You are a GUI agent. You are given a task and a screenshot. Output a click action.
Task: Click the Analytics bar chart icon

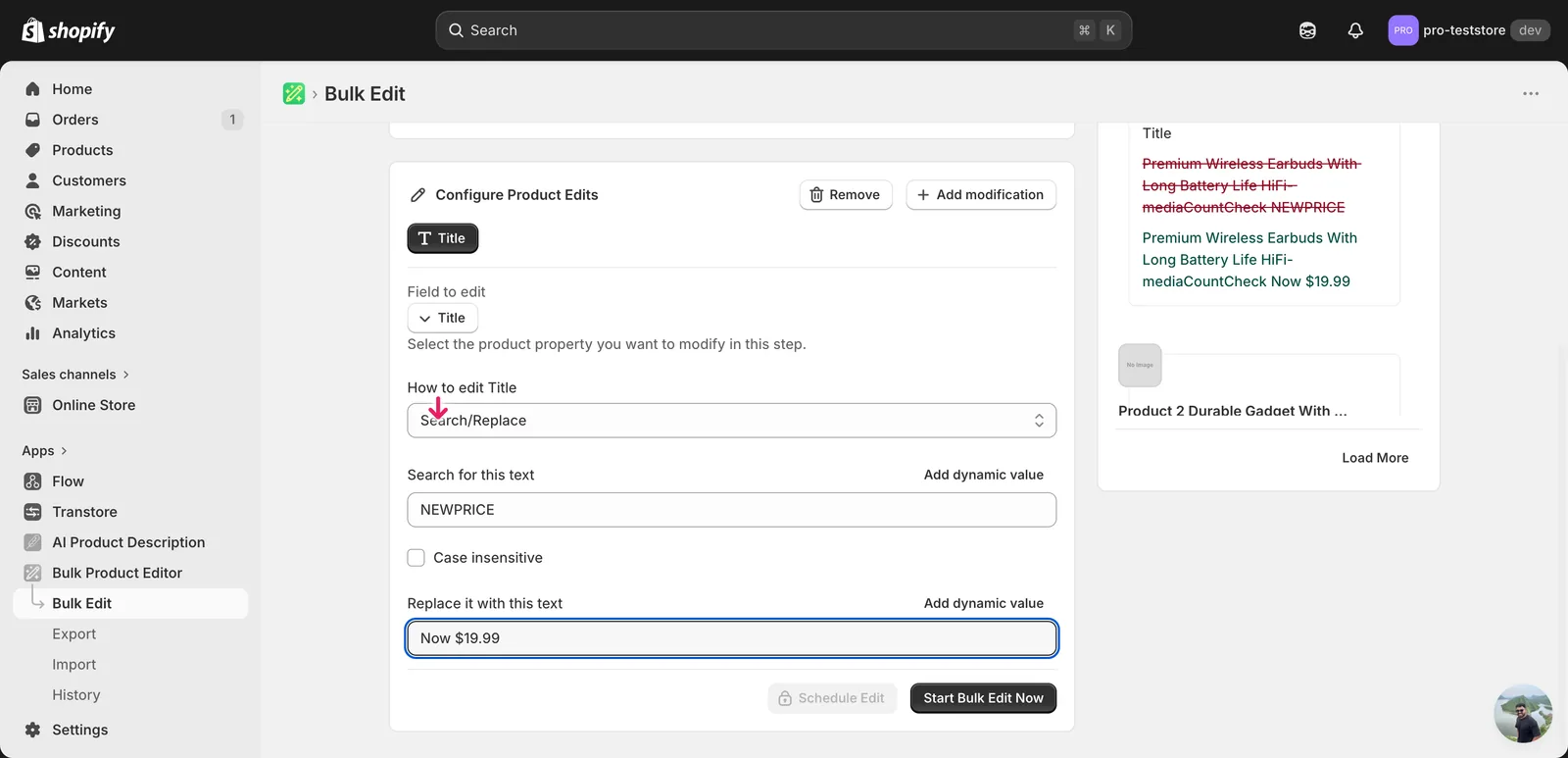click(x=32, y=333)
